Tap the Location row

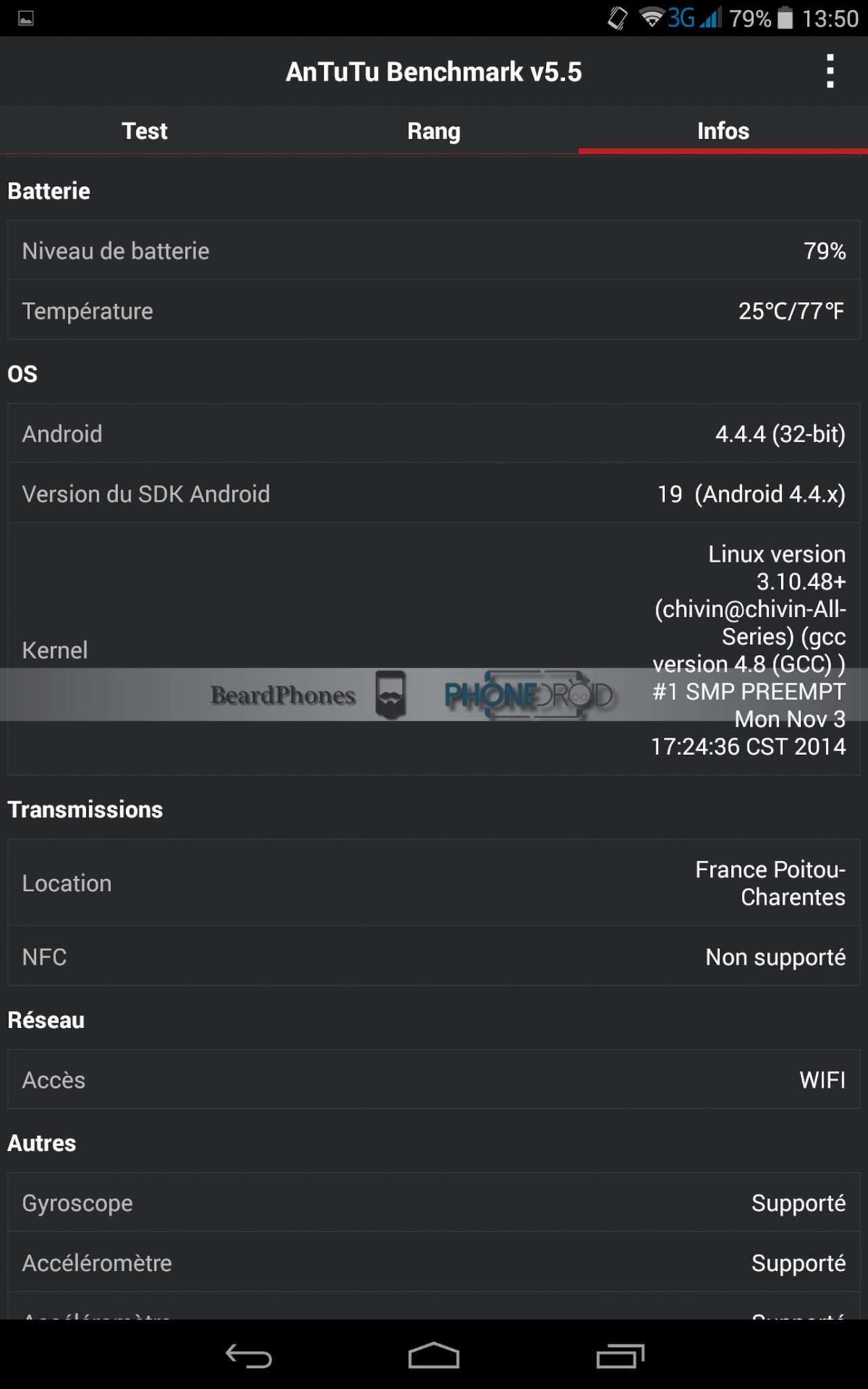point(434,882)
